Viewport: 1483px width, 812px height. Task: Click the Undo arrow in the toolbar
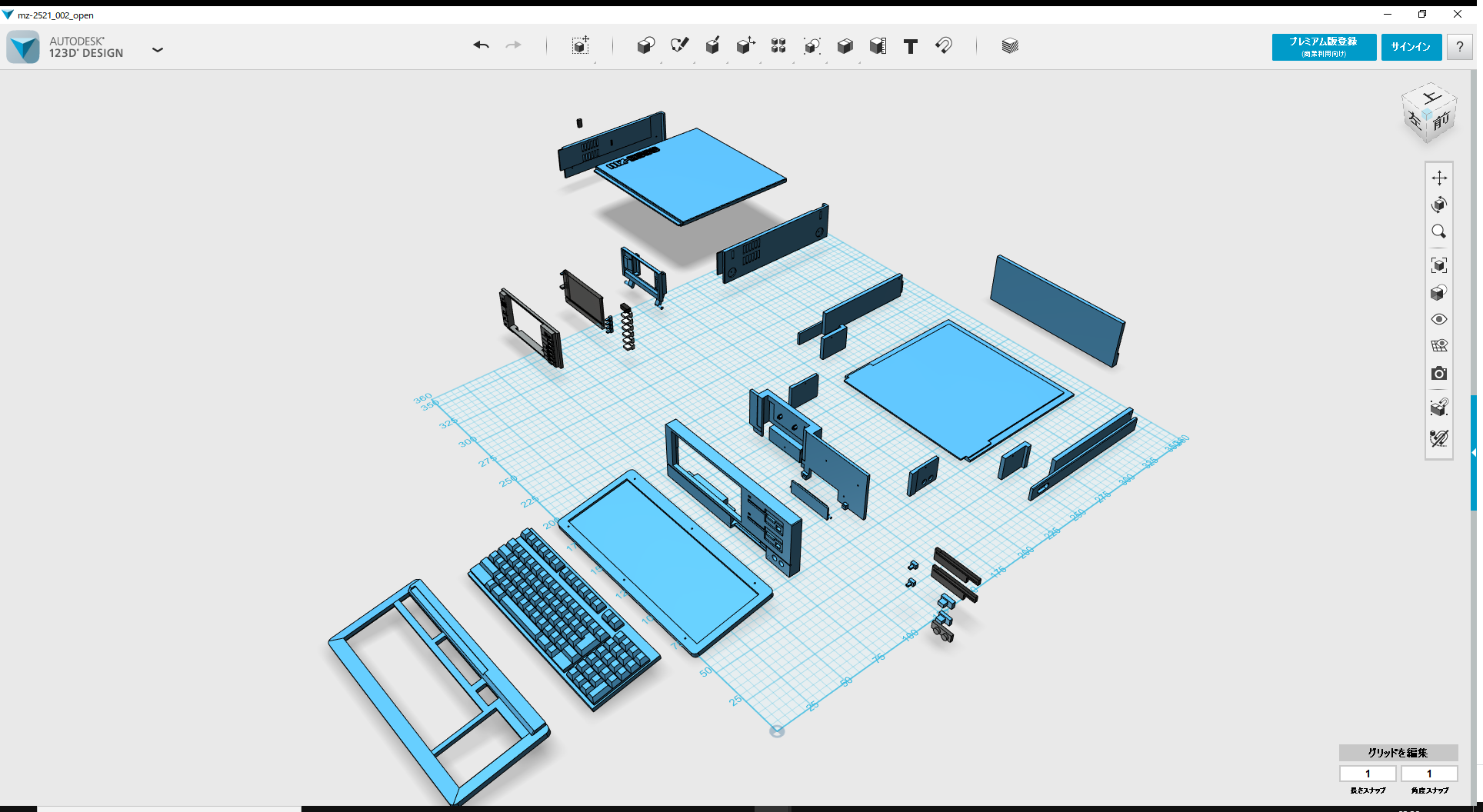(x=482, y=45)
